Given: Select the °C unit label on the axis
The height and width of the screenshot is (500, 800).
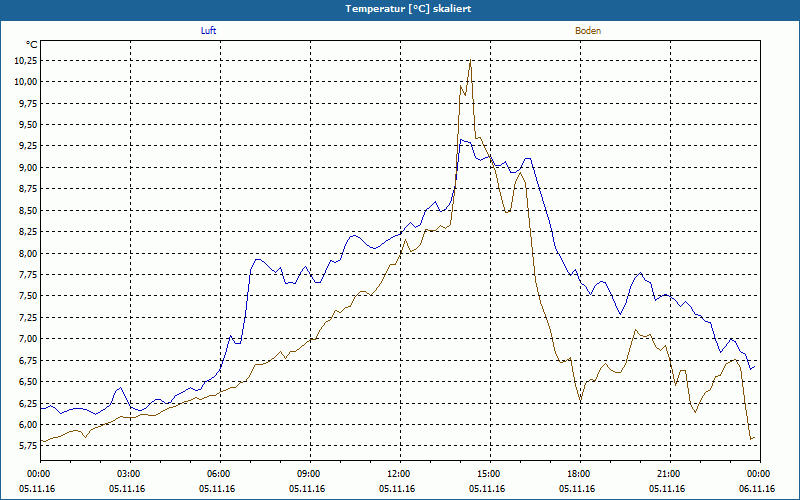Looking at the screenshot, I should tap(32, 45).
